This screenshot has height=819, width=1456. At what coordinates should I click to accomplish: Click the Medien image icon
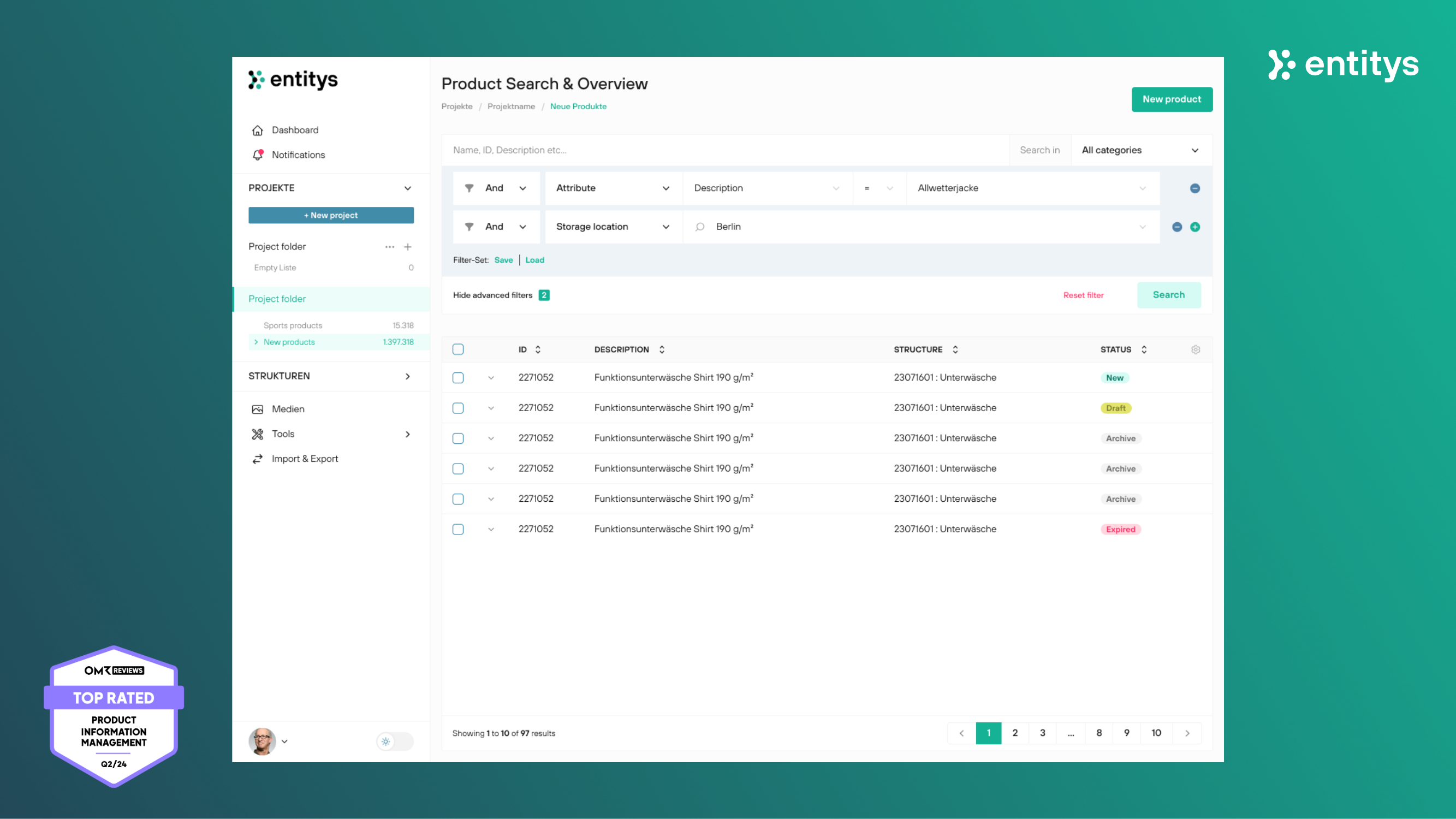click(x=258, y=409)
